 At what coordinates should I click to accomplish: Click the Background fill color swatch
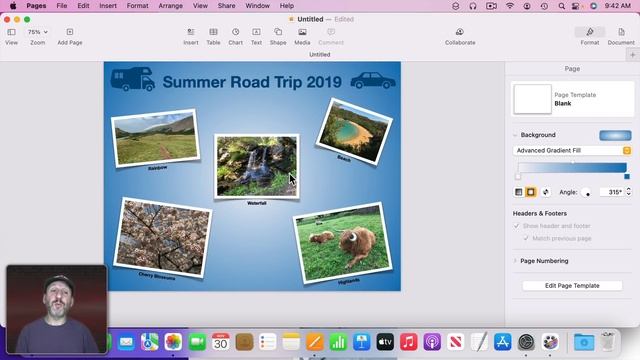615,135
